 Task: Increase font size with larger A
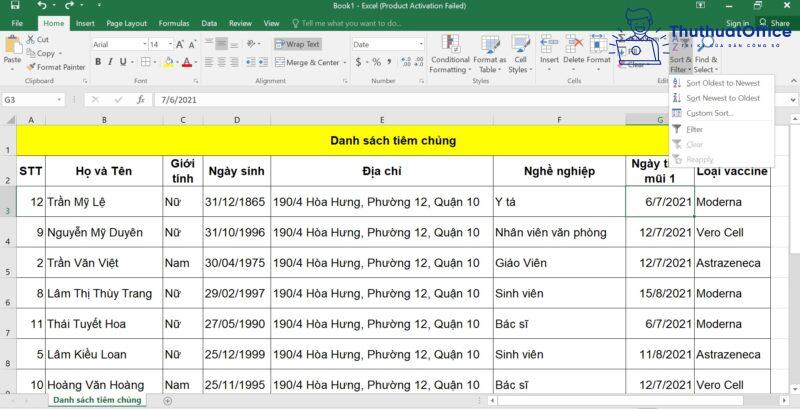point(180,44)
